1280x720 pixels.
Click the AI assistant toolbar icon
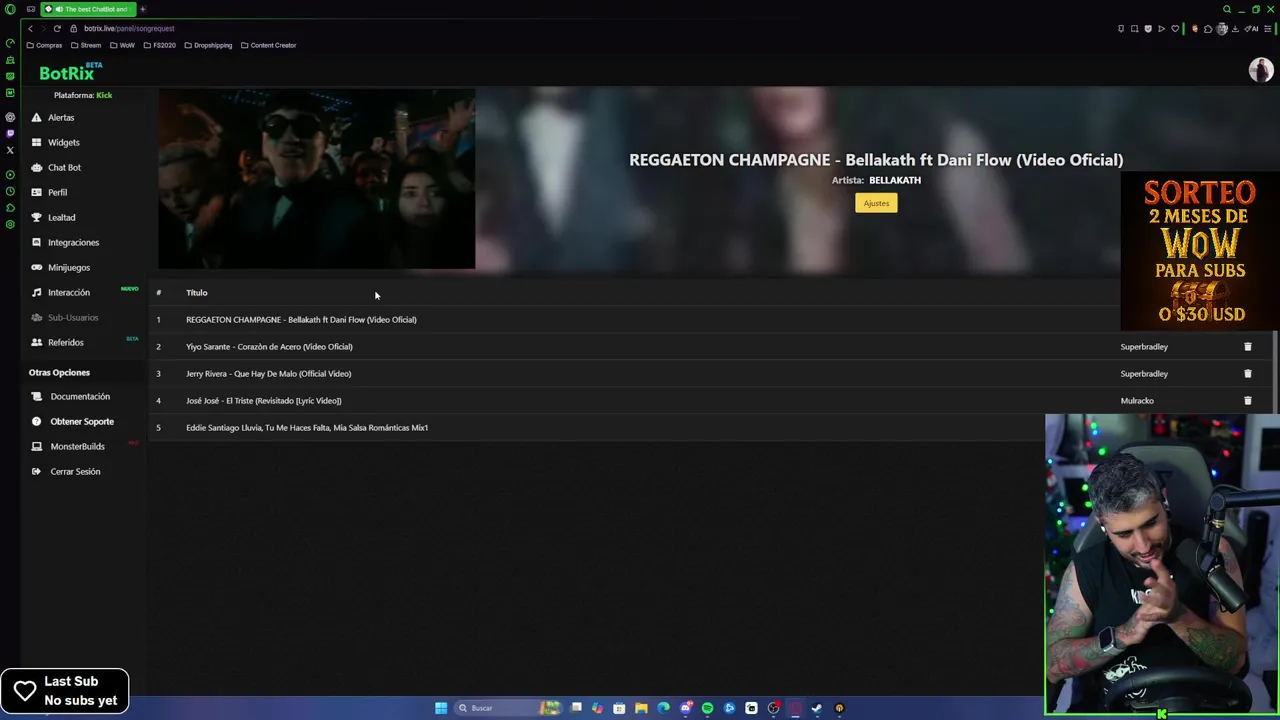point(1251,29)
